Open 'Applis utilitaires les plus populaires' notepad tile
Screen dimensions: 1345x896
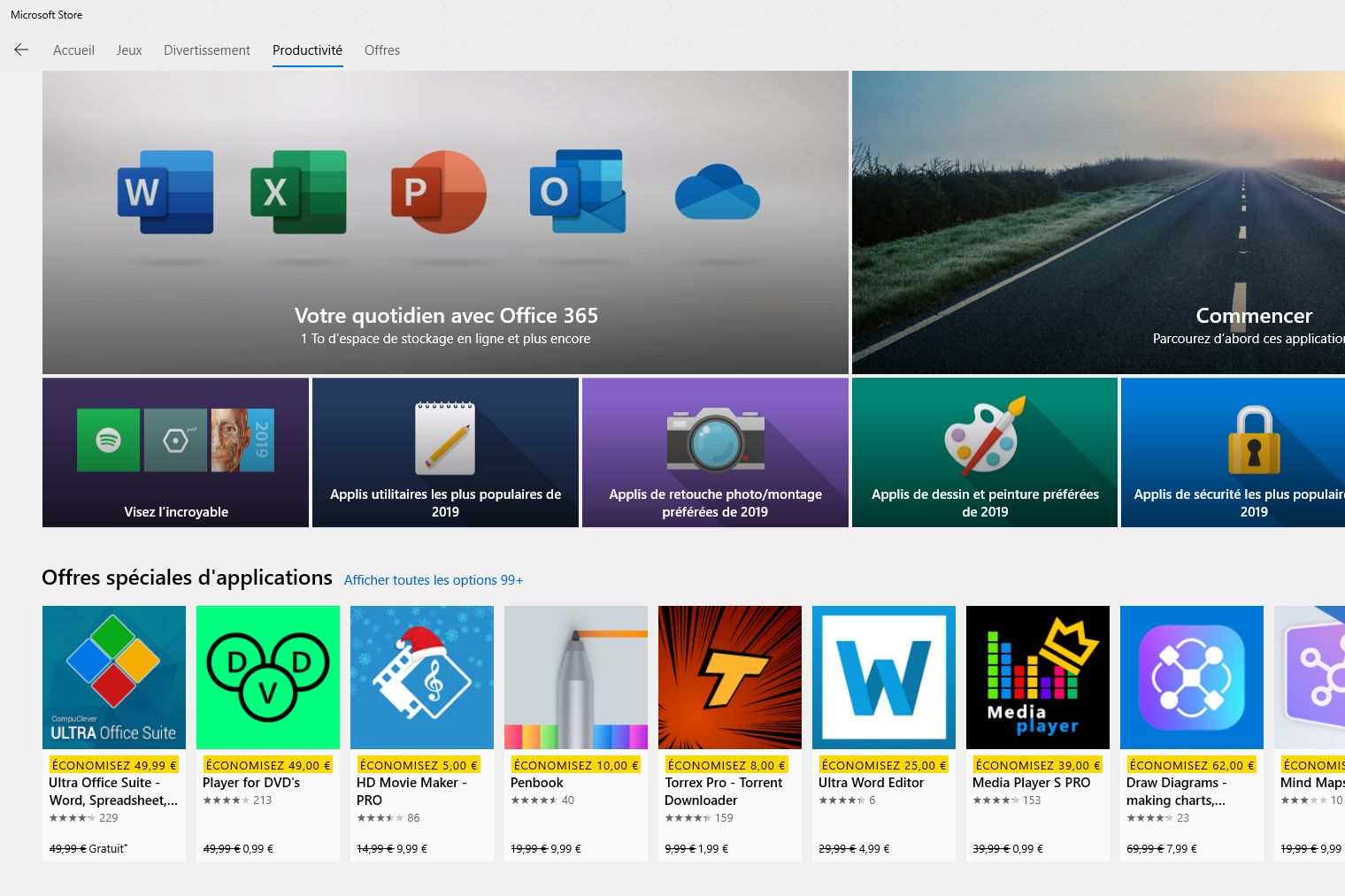445,453
